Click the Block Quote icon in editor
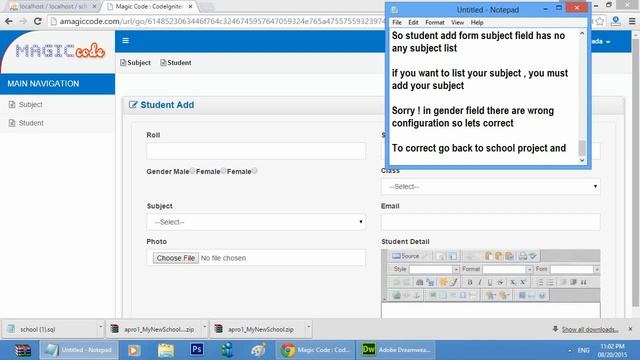The image size is (640, 360). (x=584, y=282)
